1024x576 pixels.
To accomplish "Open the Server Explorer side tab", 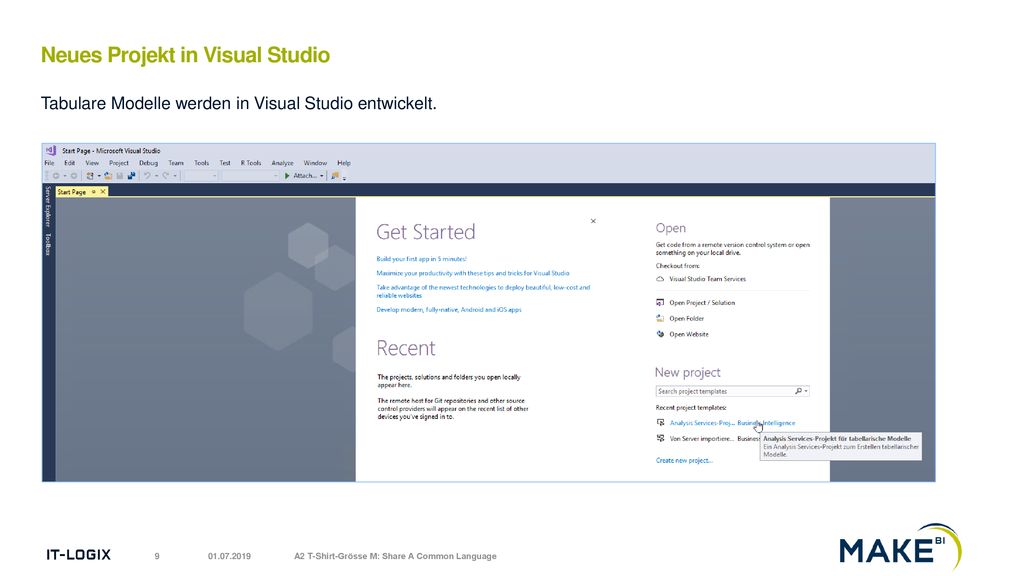I will [x=48, y=206].
